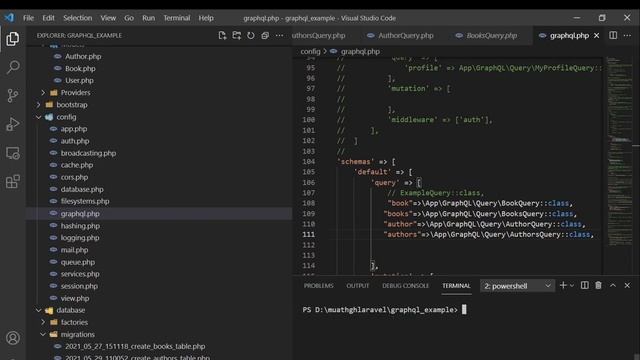Open editor more actions ellipsis
This screenshot has height=360, width=640.
pos(627,36)
